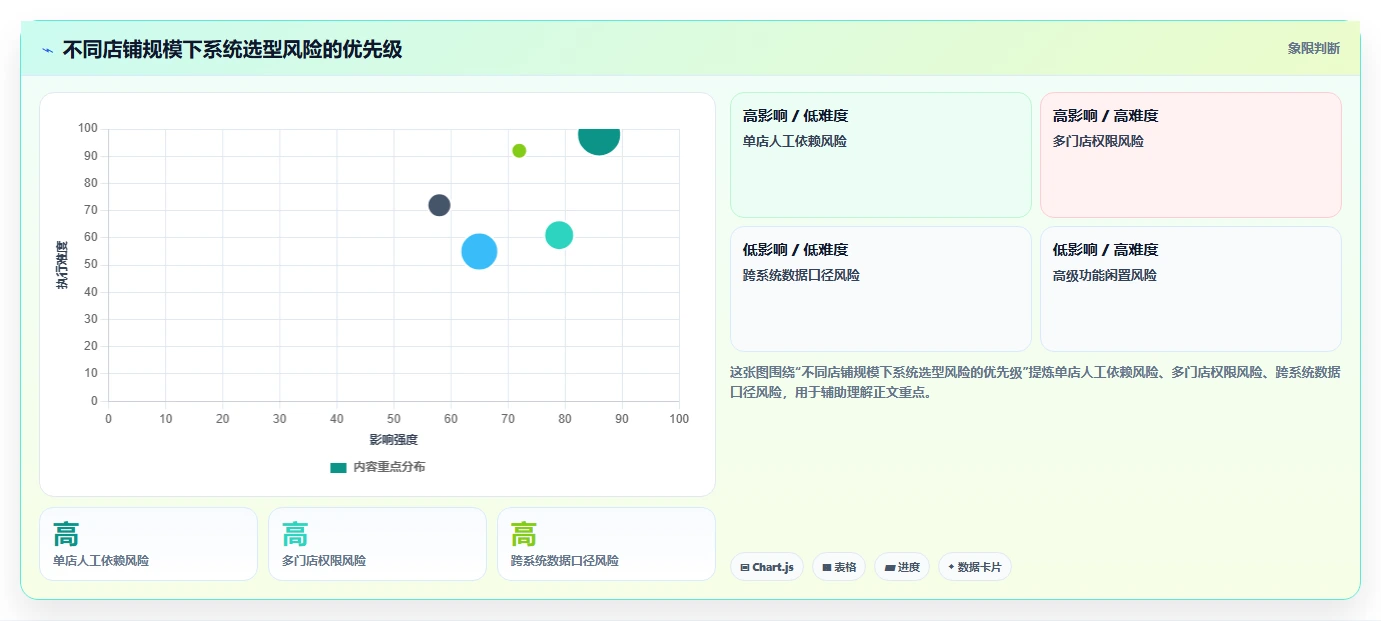This screenshot has height=621, width=1381.
Task: Click the turquoise bubble near 80
Action: 559,235
